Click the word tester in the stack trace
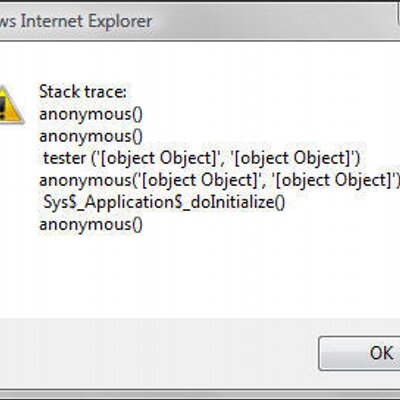This screenshot has width=400, height=400. [65, 158]
